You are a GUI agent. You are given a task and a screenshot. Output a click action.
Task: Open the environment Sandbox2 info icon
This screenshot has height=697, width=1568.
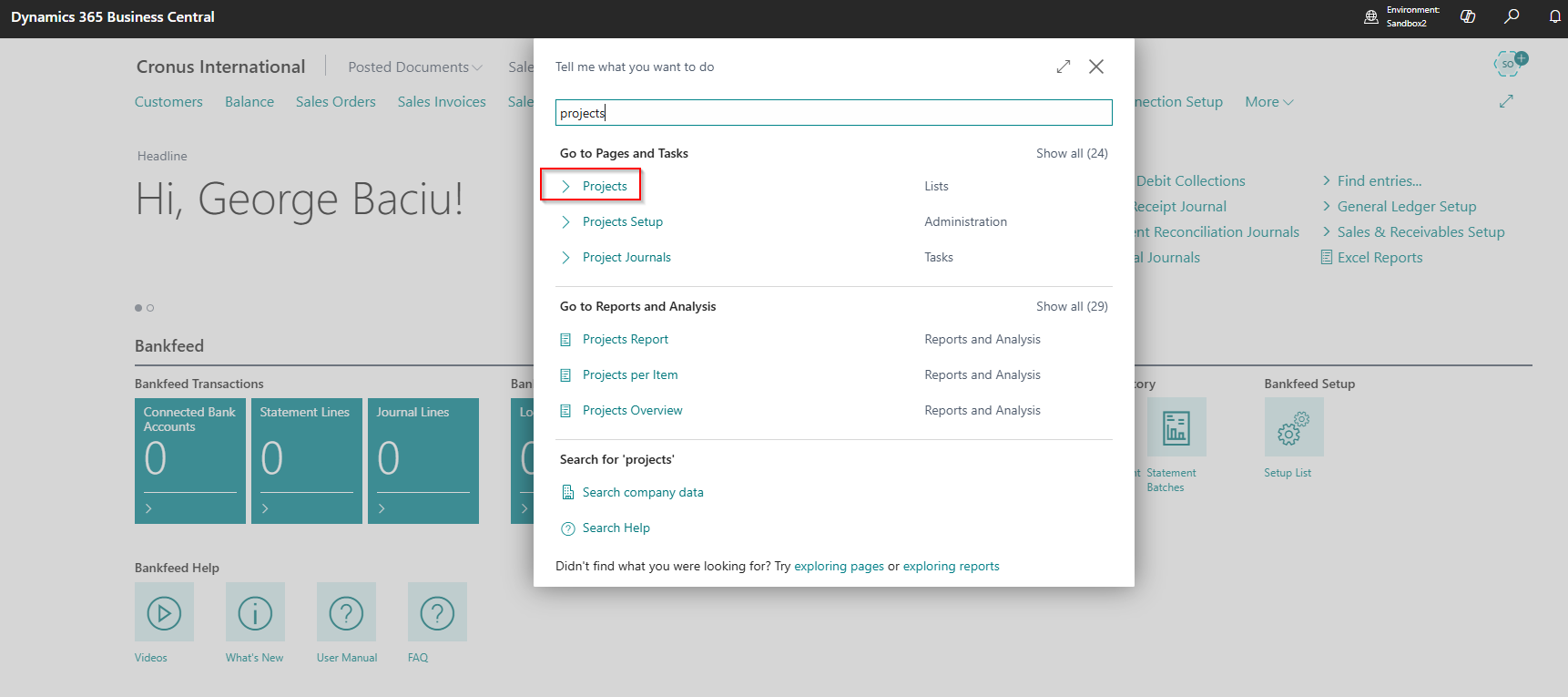click(1371, 16)
